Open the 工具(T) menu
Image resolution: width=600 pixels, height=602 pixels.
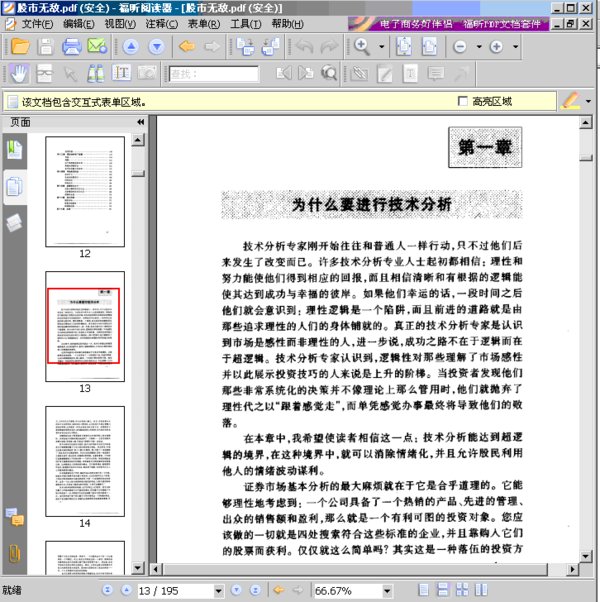click(246, 24)
